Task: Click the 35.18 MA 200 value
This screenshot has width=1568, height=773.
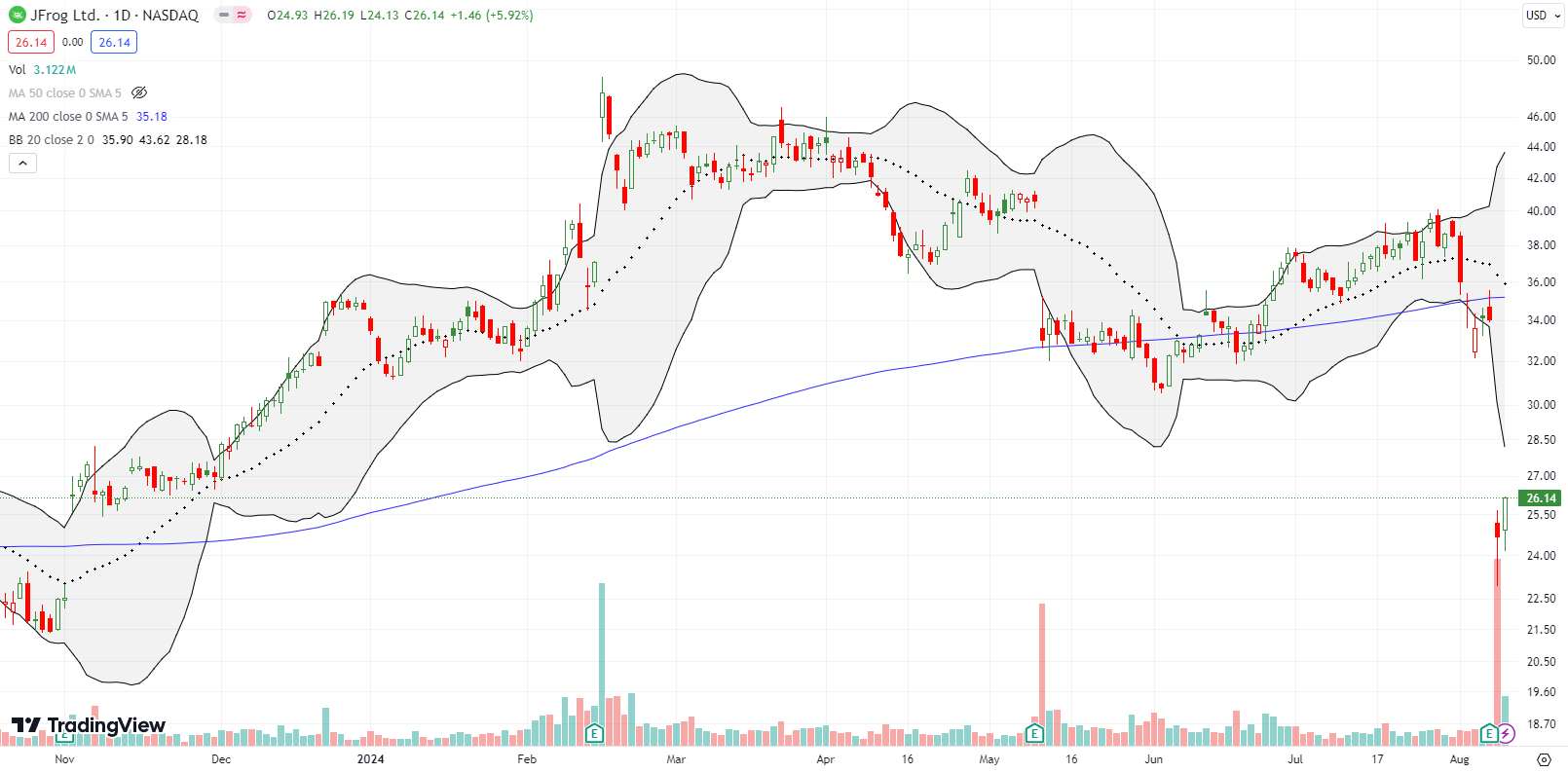Action: 152,116
